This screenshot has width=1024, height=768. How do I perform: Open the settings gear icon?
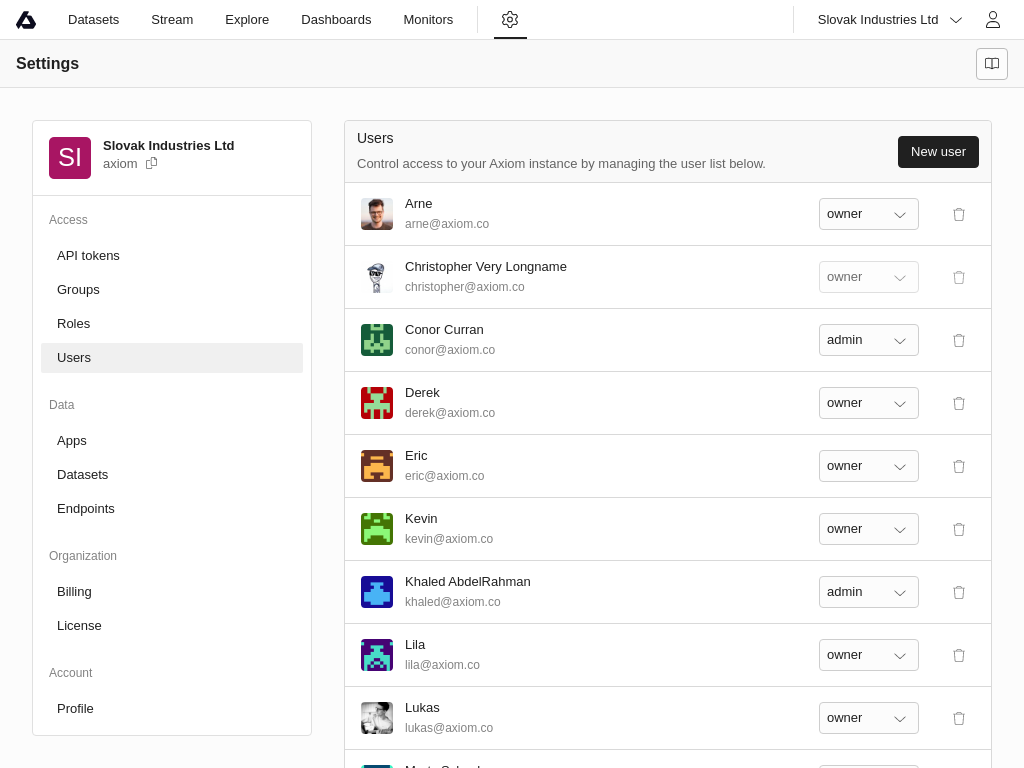[510, 20]
